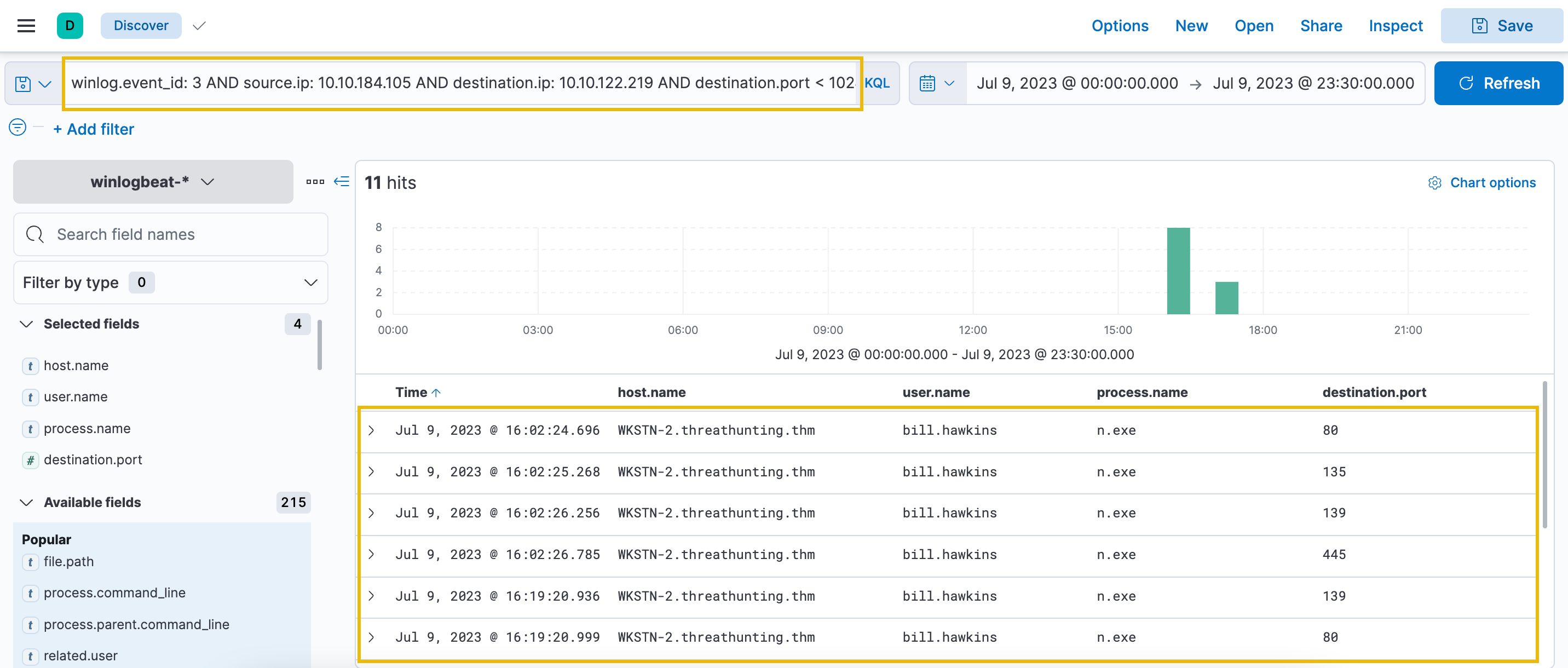1568x668 pixels.
Task: Click the filter options circle icon
Action: pos(18,128)
